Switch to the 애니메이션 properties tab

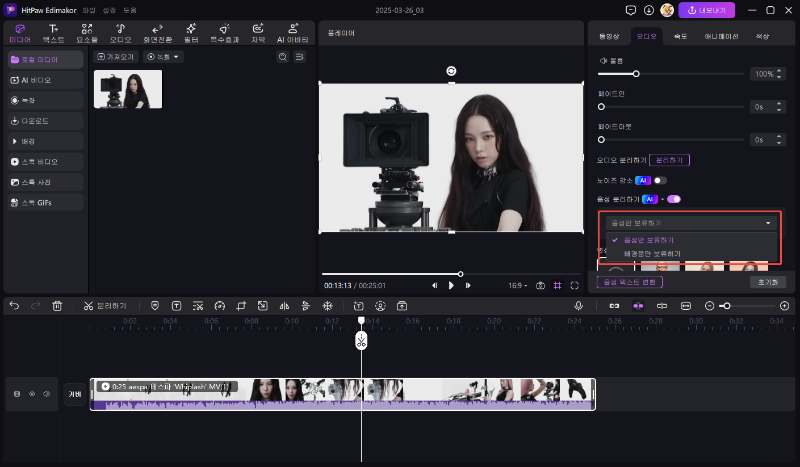point(720,35)
